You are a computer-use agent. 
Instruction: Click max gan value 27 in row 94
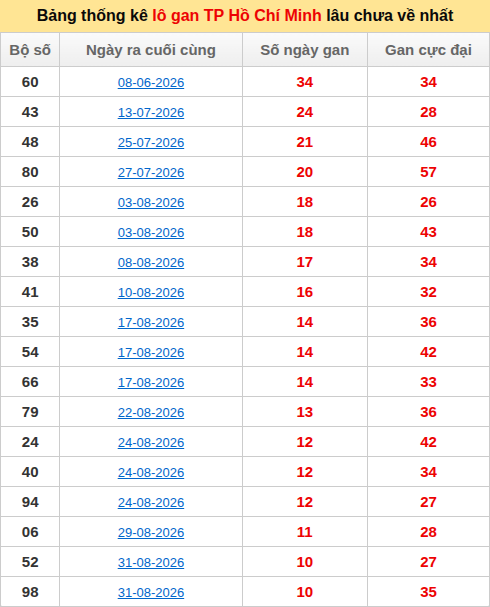[x=428, y=502]
